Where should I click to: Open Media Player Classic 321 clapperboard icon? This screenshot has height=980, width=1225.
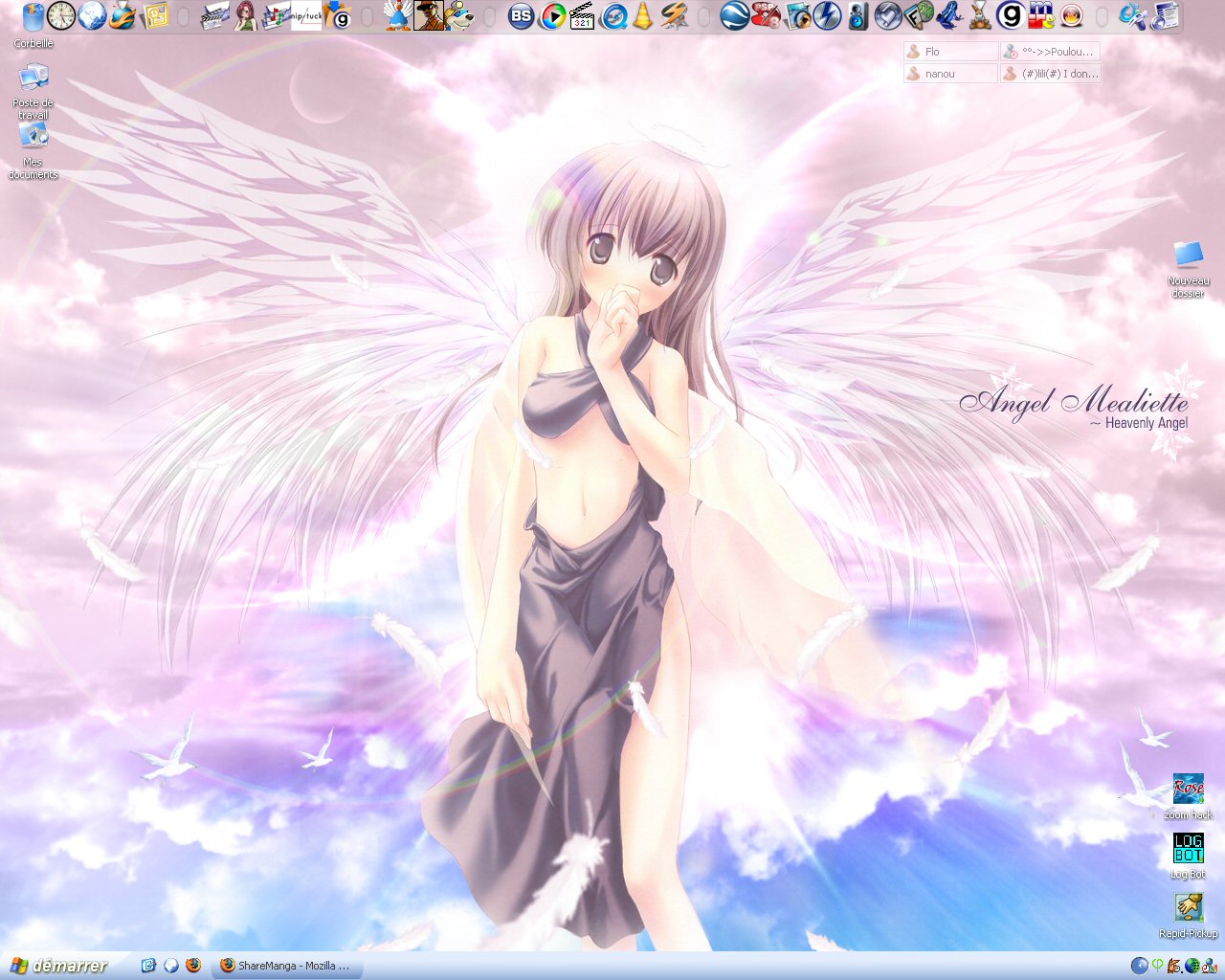pyautogui.click(x=582, y=15)
